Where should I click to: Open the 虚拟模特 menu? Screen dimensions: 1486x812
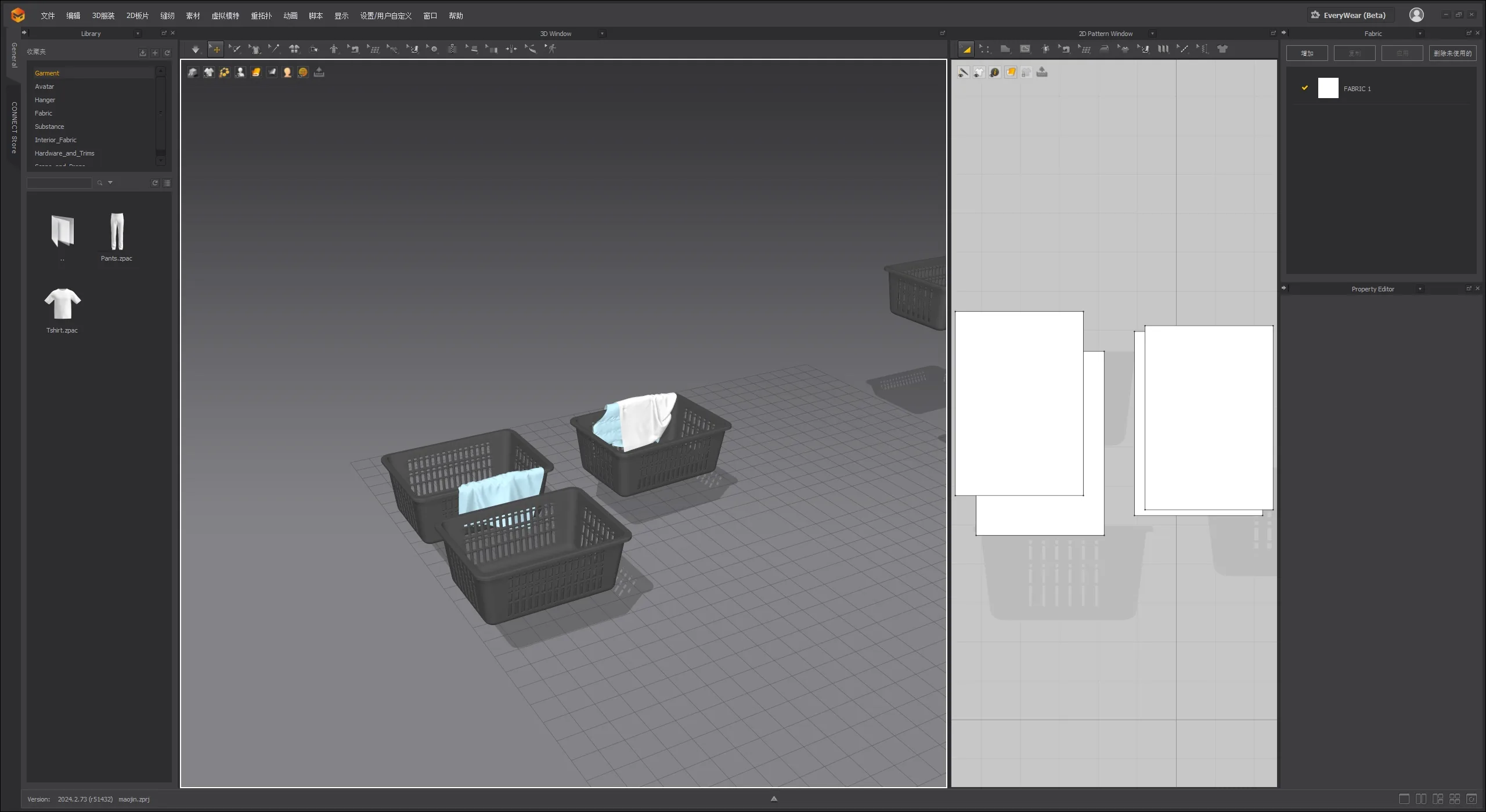[225, 16]
